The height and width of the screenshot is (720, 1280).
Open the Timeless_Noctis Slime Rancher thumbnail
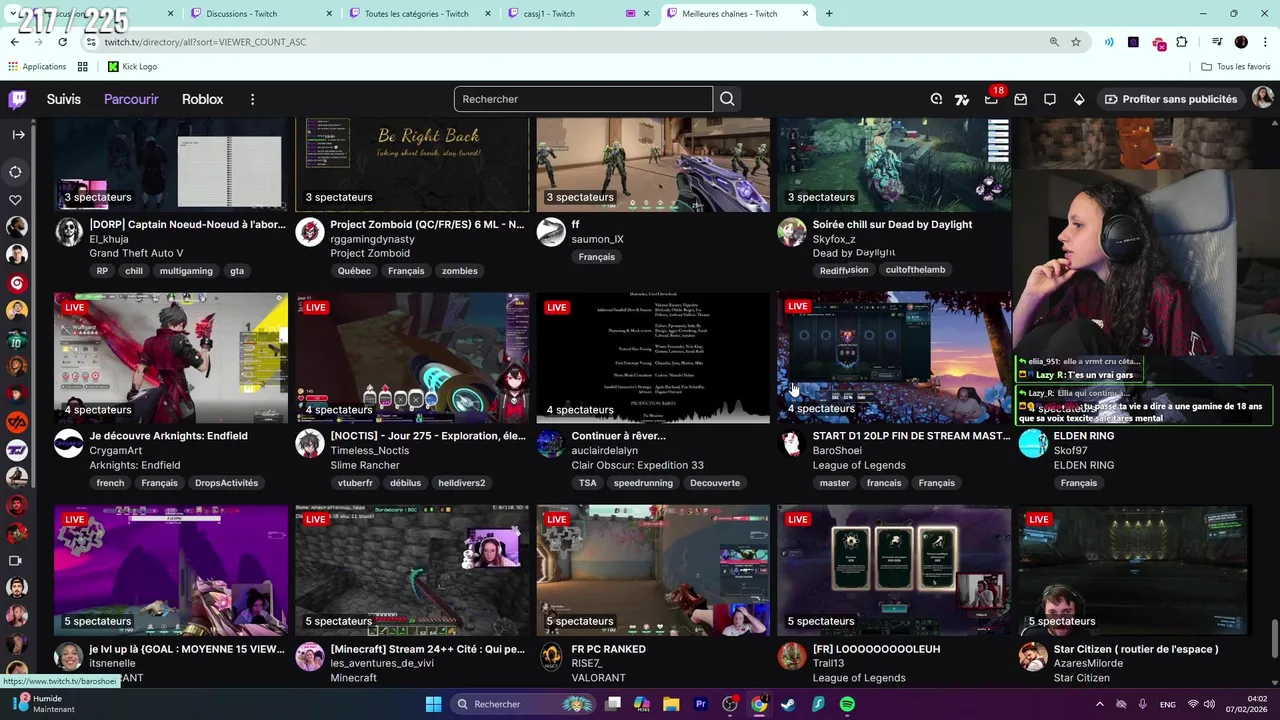412,357
